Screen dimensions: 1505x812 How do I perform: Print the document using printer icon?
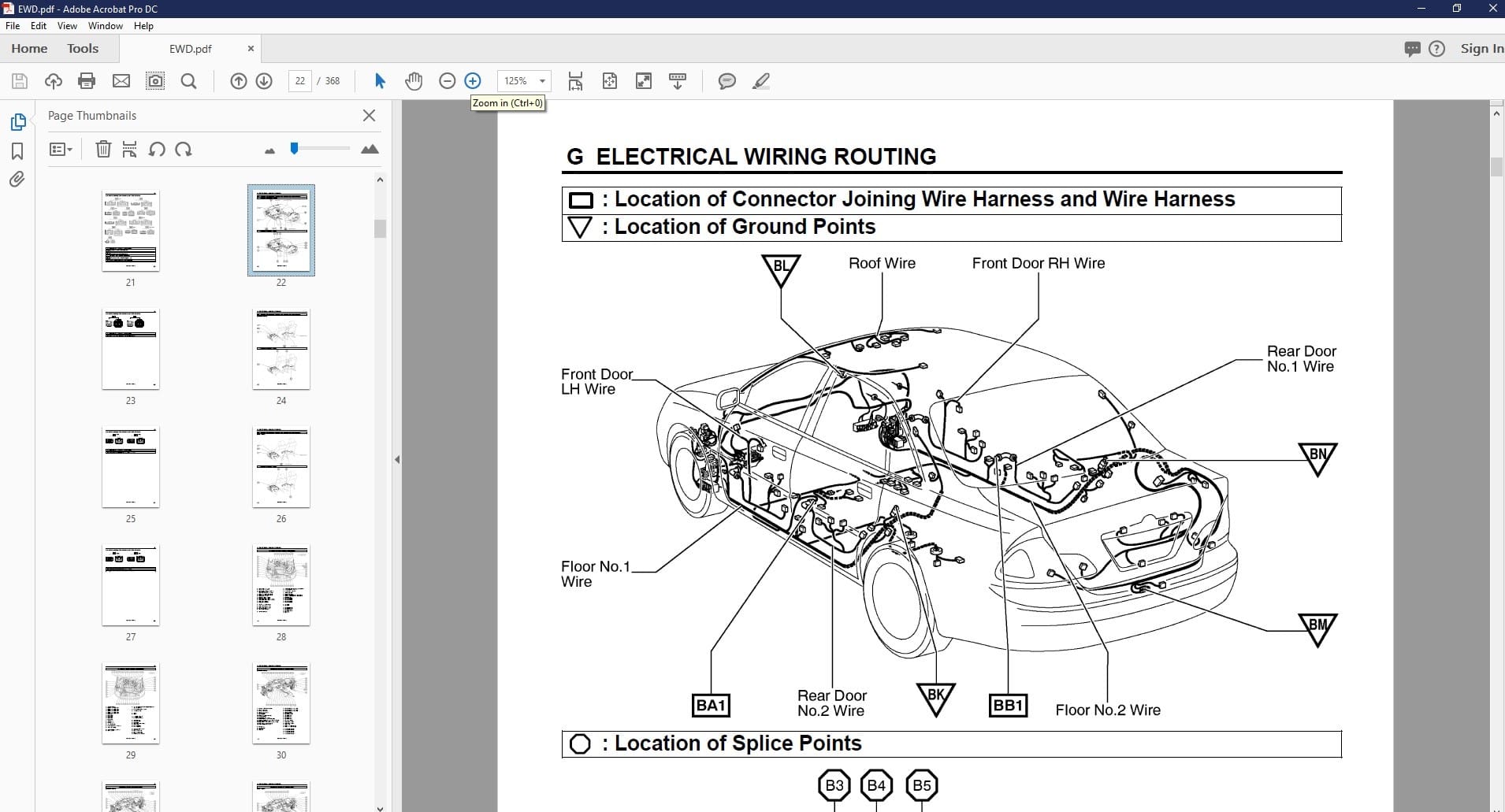87,81
